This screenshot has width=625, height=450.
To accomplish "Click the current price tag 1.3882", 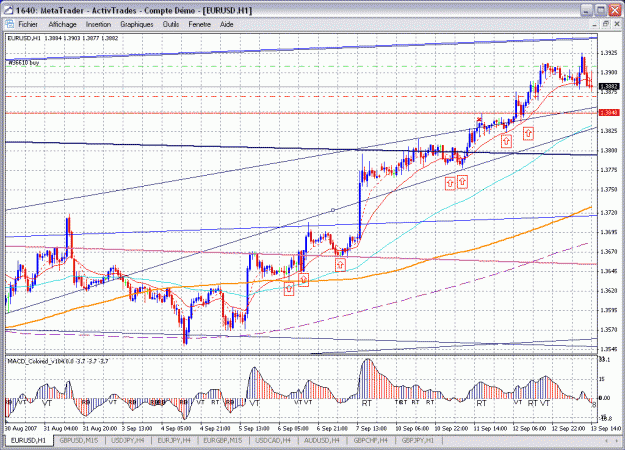I will pyautogui.click(x=609, y=86).
